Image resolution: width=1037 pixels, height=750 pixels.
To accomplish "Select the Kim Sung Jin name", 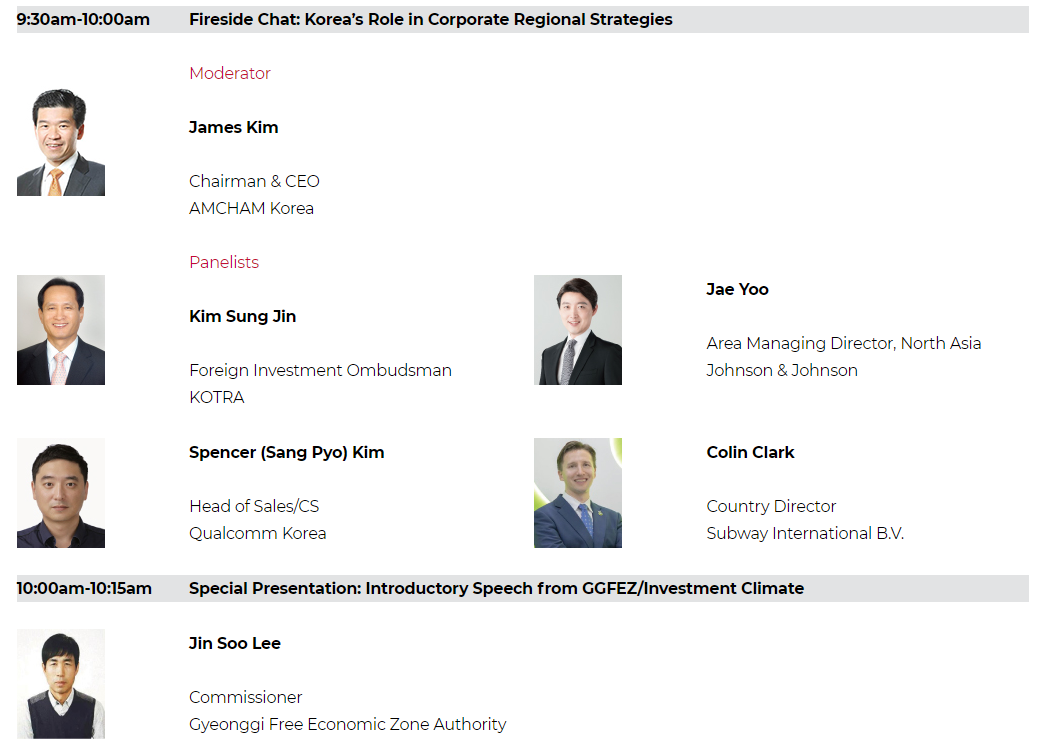I will 243,316.
